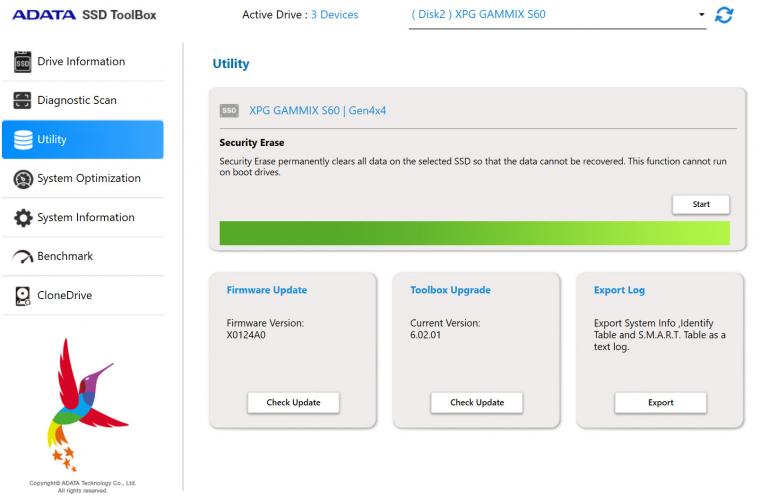Click the Drive Information SSD icon

[22, 62]
